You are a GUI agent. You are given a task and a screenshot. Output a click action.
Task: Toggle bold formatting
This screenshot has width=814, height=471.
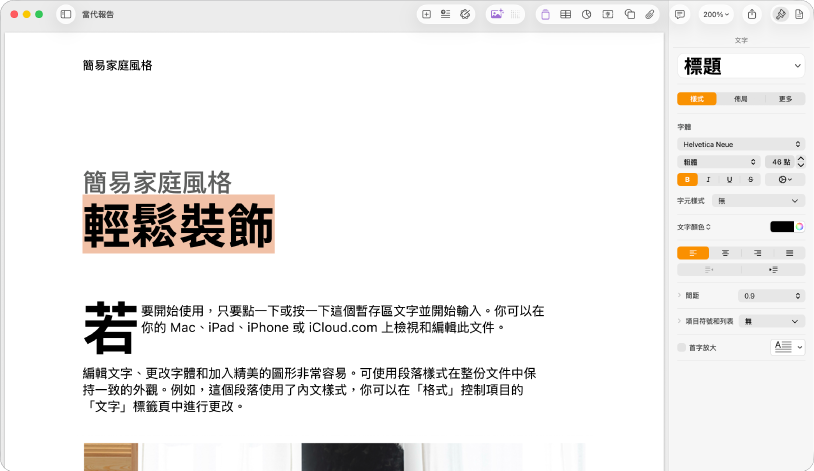pyautogui.click(x=687, y=180)
